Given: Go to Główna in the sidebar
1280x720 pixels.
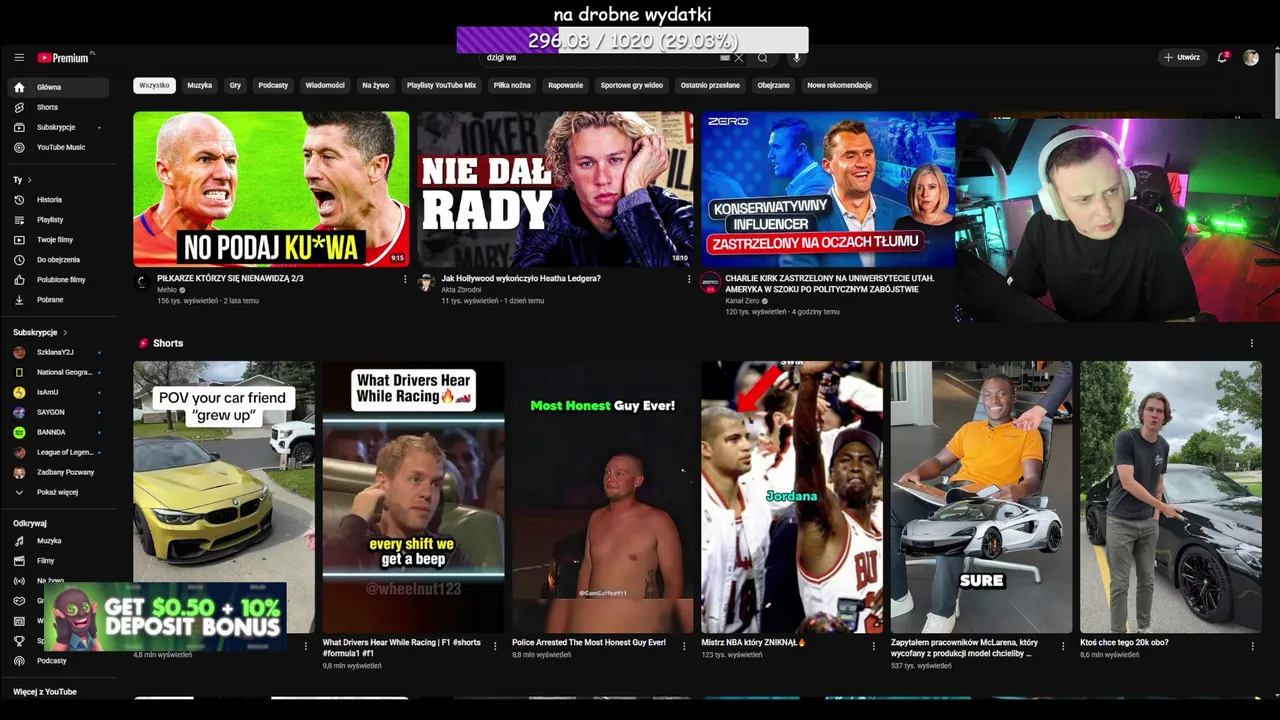Looking at the screenshot, I should click(x=58, y=87).
